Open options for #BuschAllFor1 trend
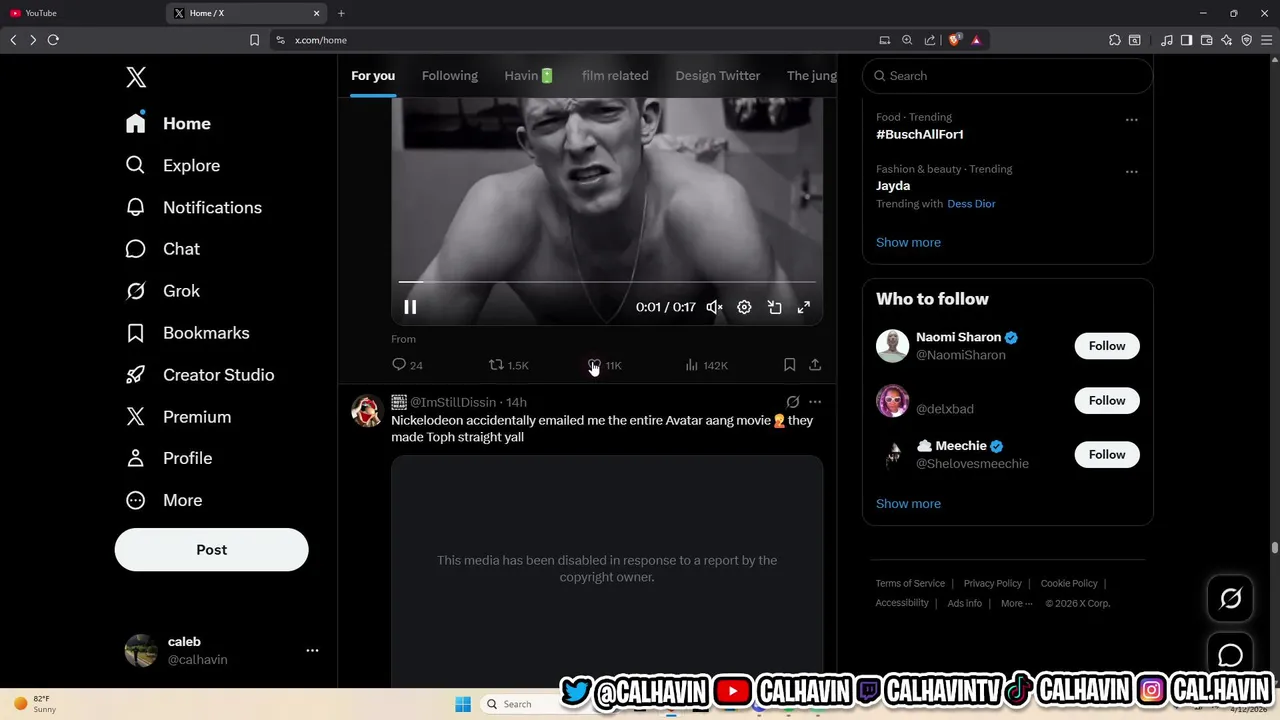Image resolution: width=1280 pixels, height=720 pixels. [x=1131, y=120]
